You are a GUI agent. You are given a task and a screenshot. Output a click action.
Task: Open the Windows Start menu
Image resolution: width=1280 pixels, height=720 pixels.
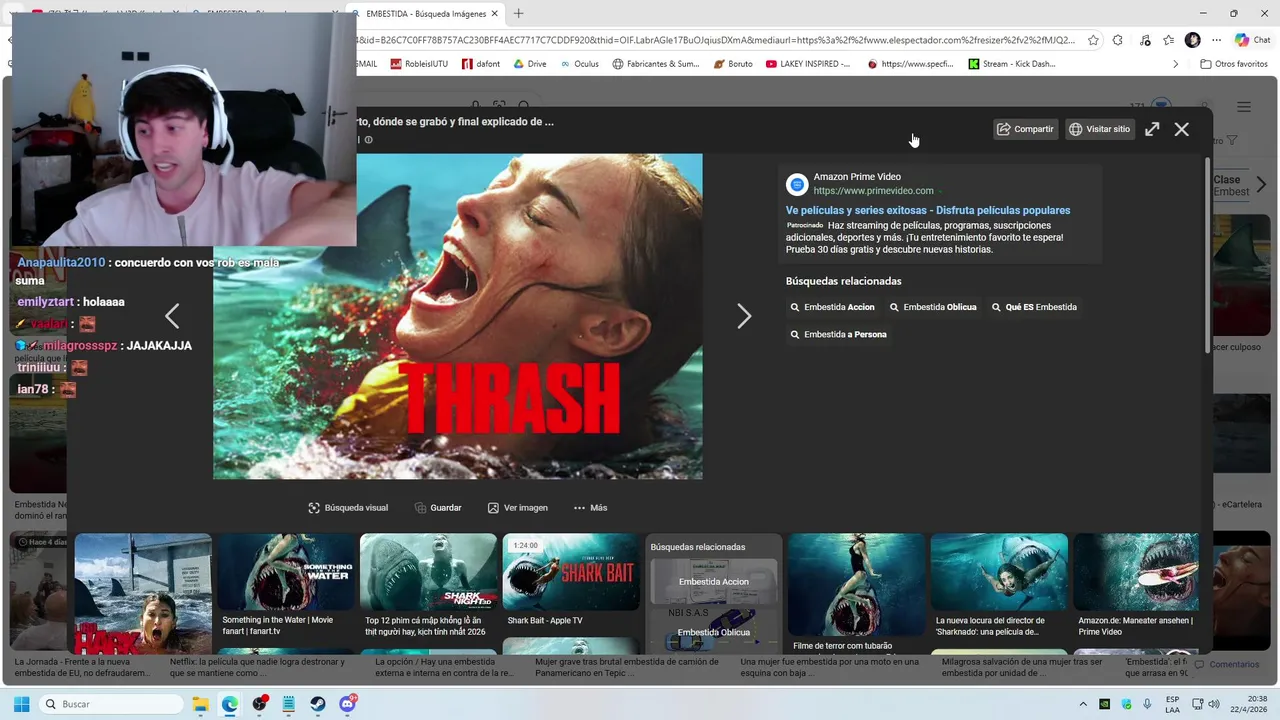21,704
